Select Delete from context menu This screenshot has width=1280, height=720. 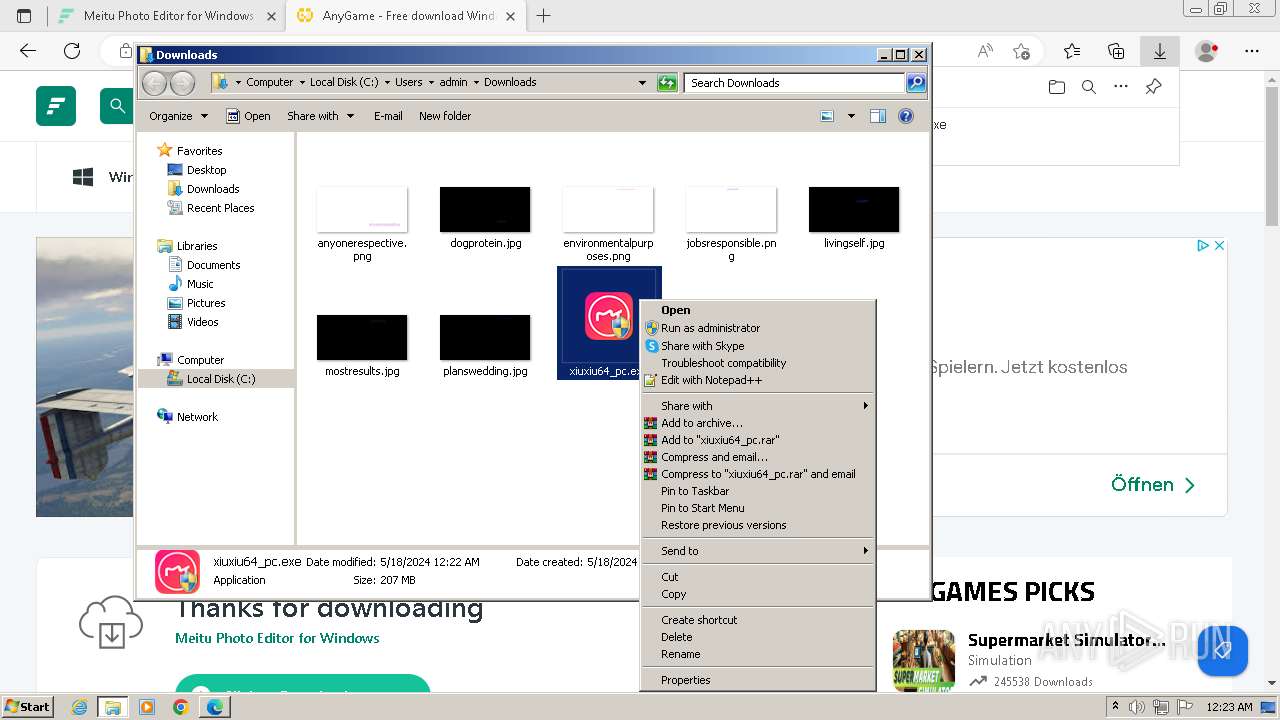click(x=757, y=637)
